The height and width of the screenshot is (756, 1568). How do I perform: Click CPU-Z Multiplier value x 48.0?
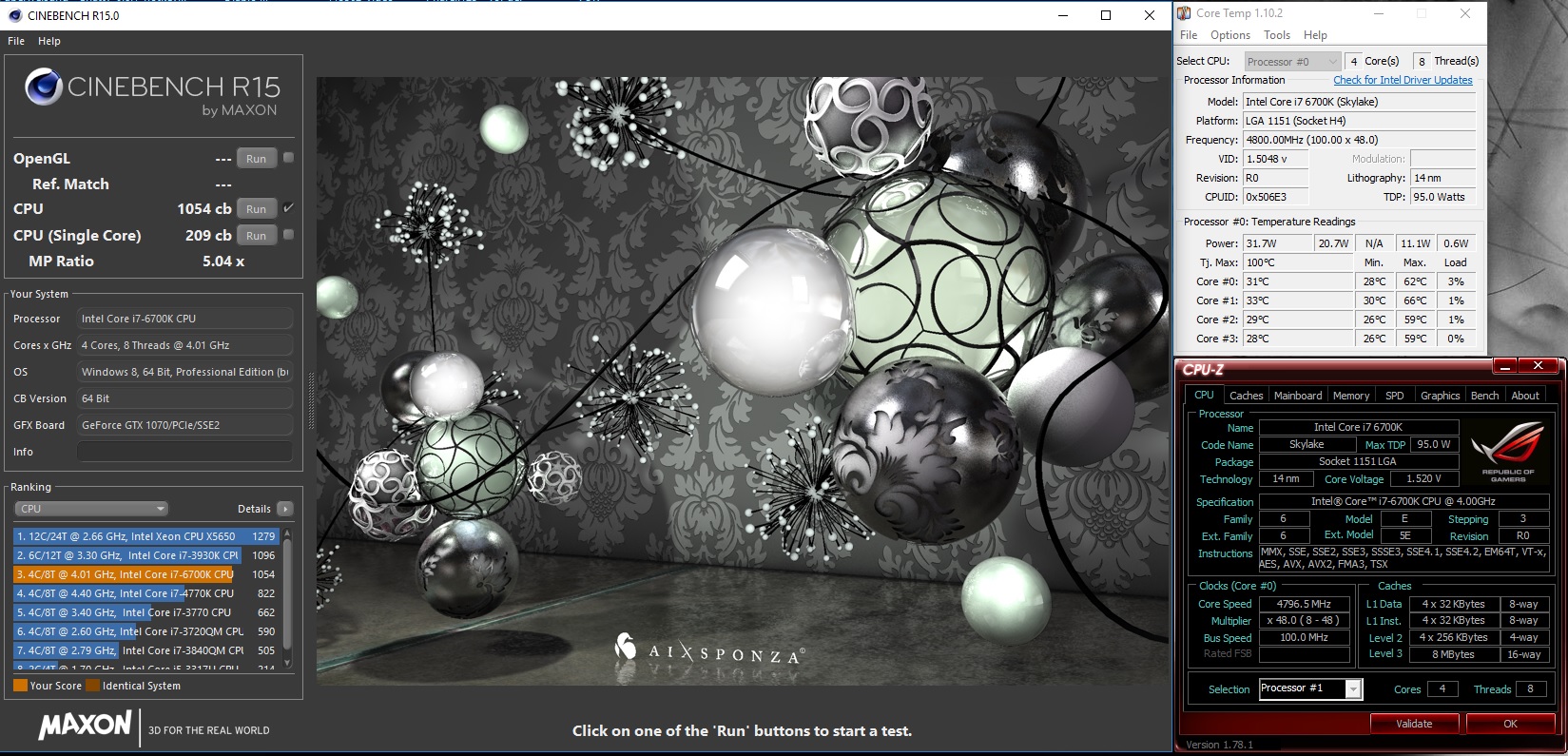tap(1304, 621)
